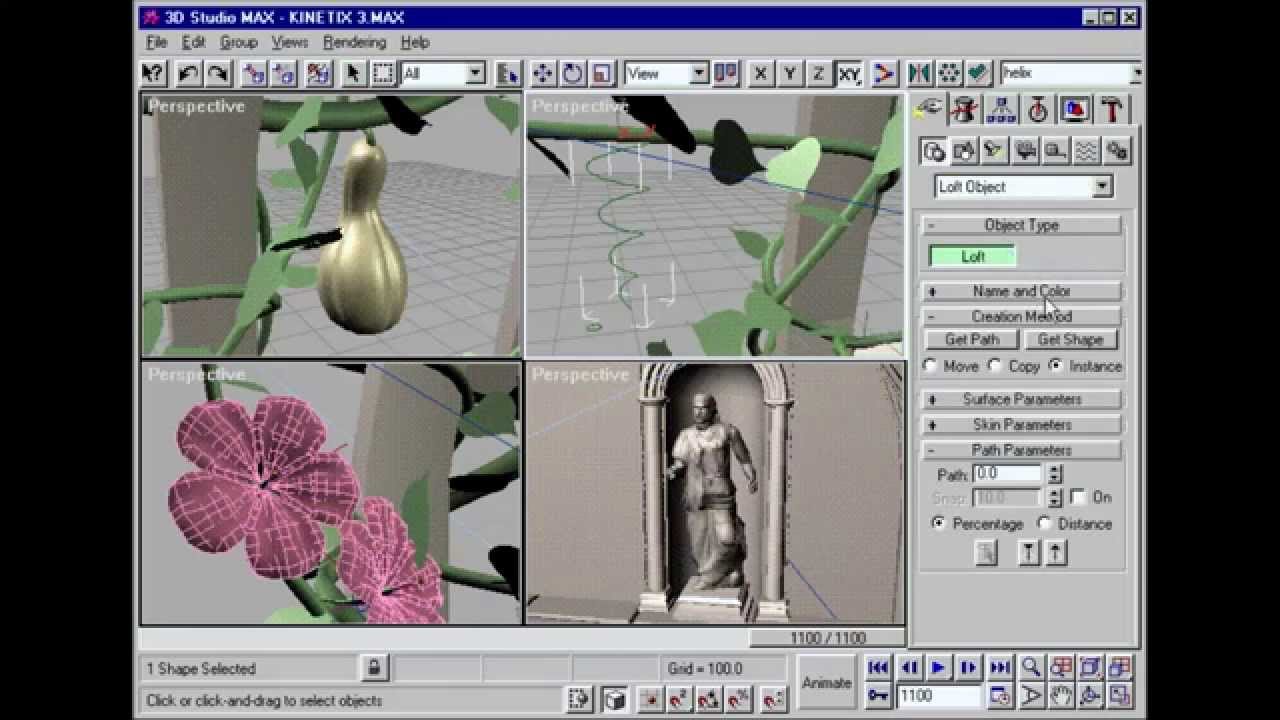Image resolution: width=1280 pixels, height=720 pixels.
Task: Restrict transform to X axis
Action: click(760, 73)
